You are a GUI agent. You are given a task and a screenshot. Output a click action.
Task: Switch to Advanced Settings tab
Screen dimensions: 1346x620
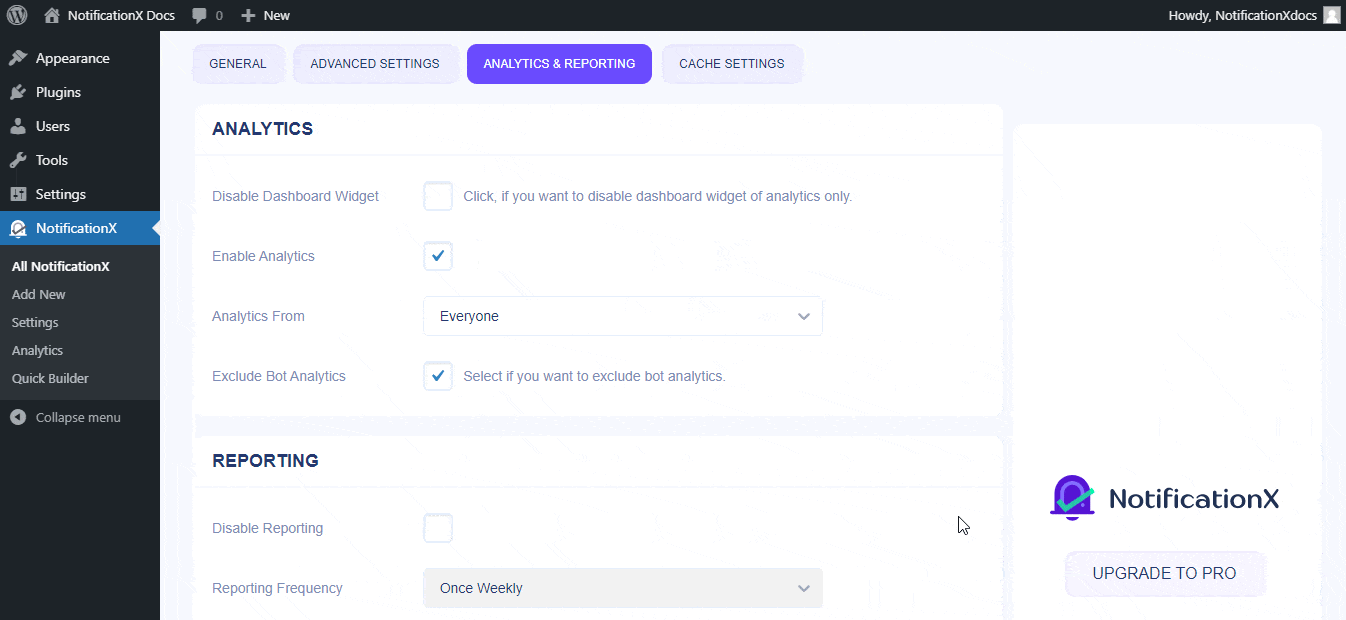(375, 64)
